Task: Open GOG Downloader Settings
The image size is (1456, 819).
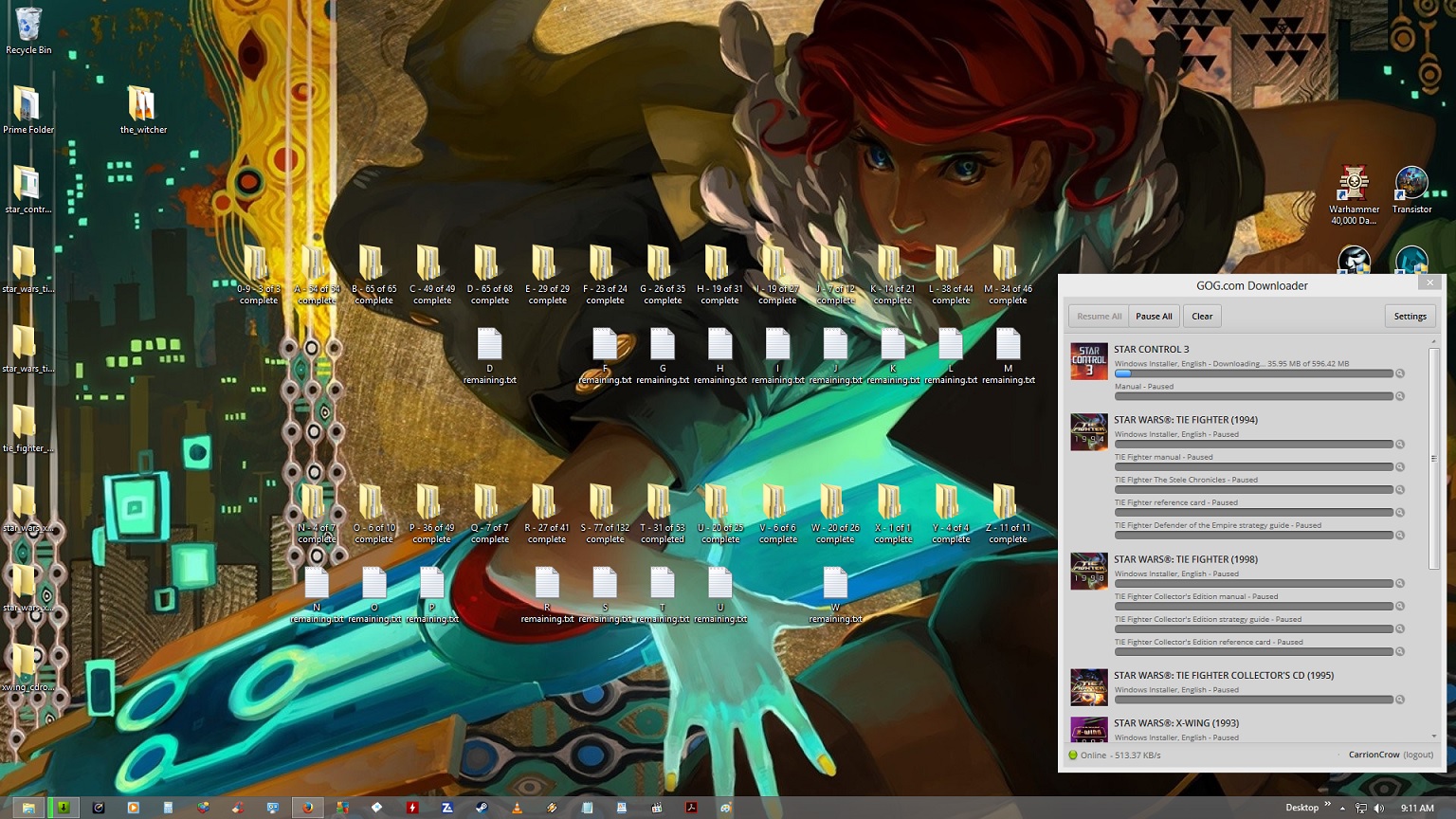Action: pyautogui.click(x=1410, y=317)
